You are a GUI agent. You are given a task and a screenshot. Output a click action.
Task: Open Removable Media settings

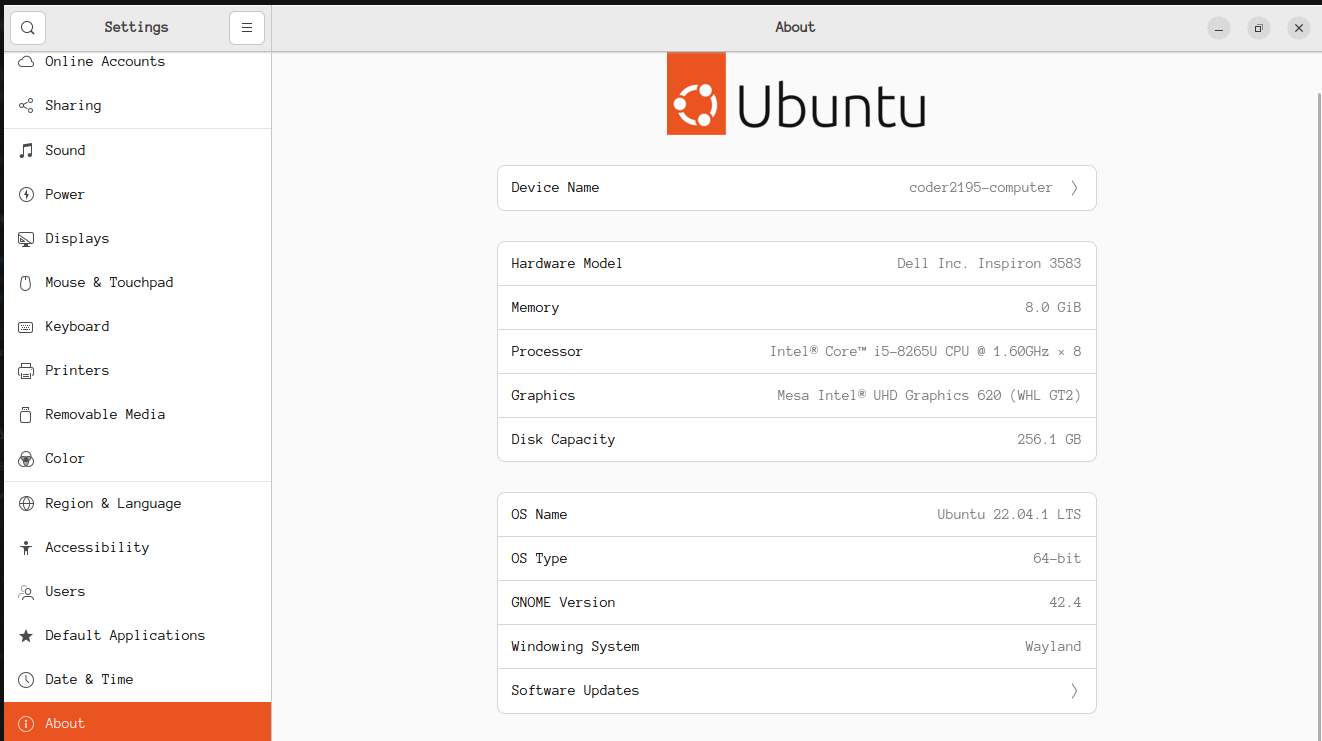point(107,414)
